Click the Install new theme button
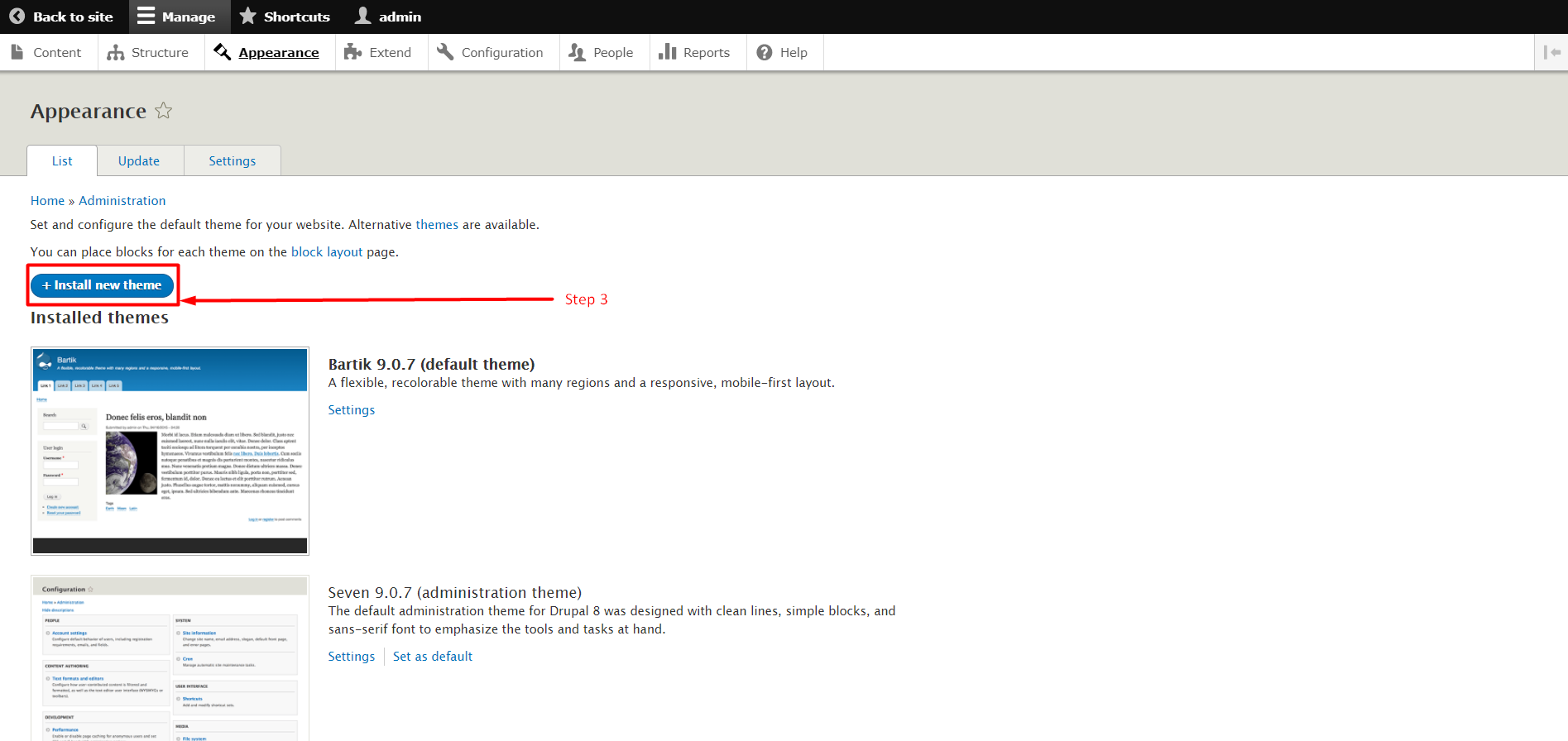 click(x=102, y=285)
